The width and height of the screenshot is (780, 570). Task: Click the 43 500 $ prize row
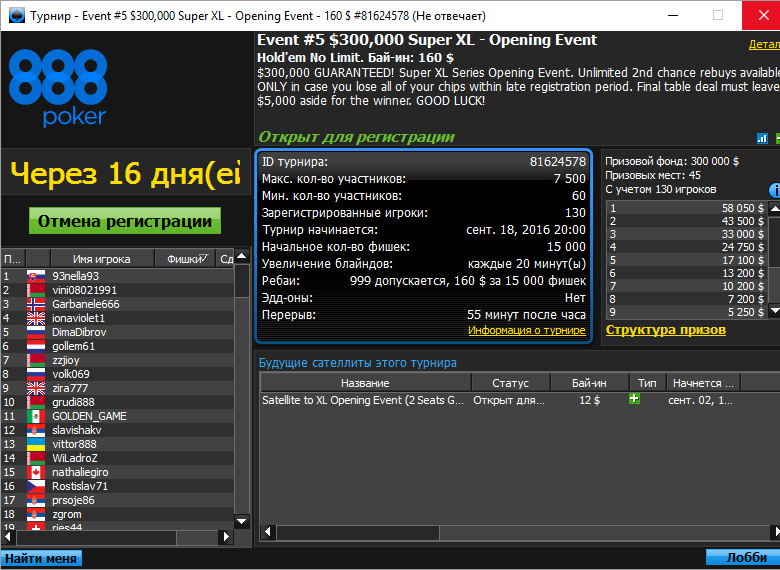pyautogui.click(x=686, y=221)
